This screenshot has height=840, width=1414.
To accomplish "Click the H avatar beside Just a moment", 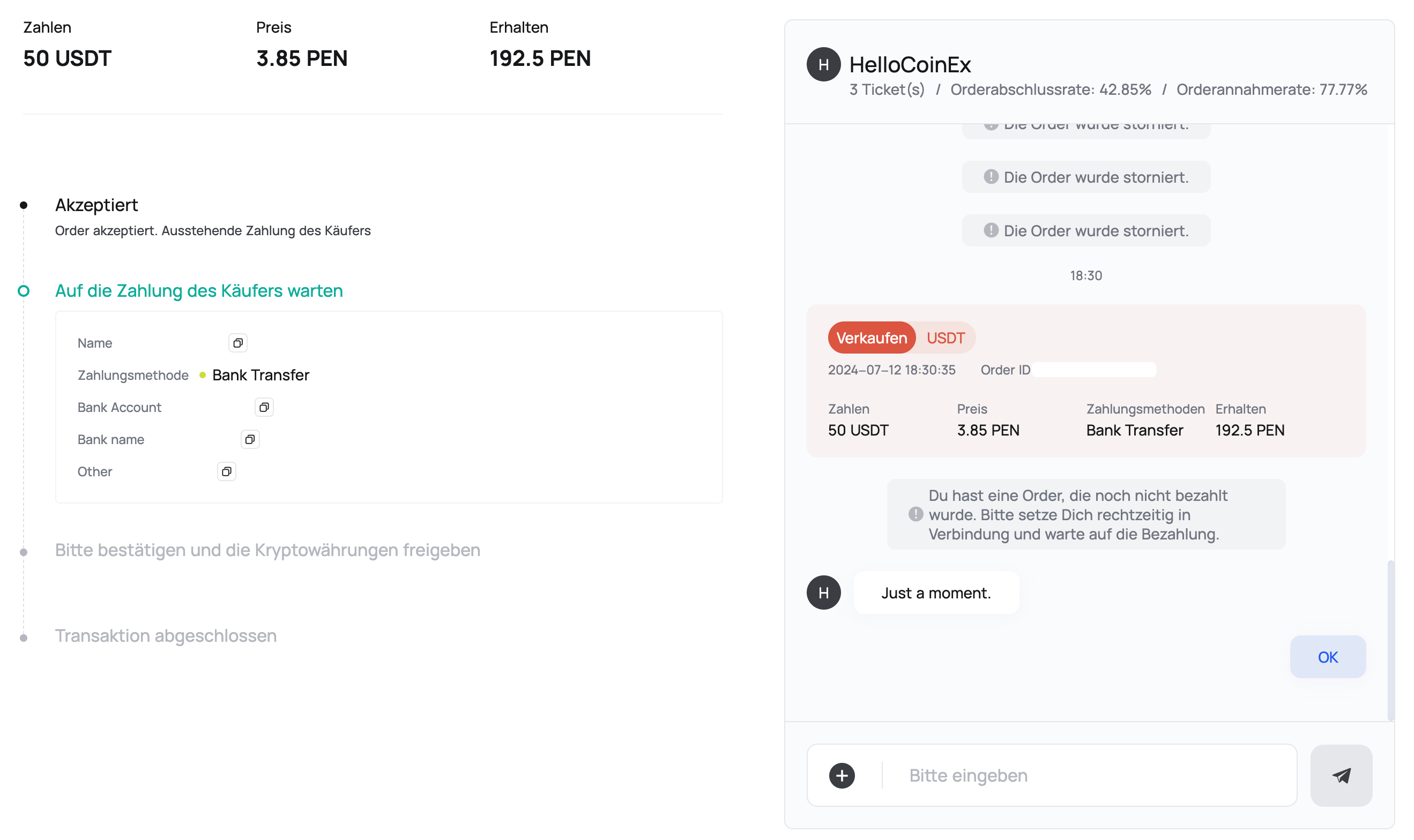I will [823, 592].
